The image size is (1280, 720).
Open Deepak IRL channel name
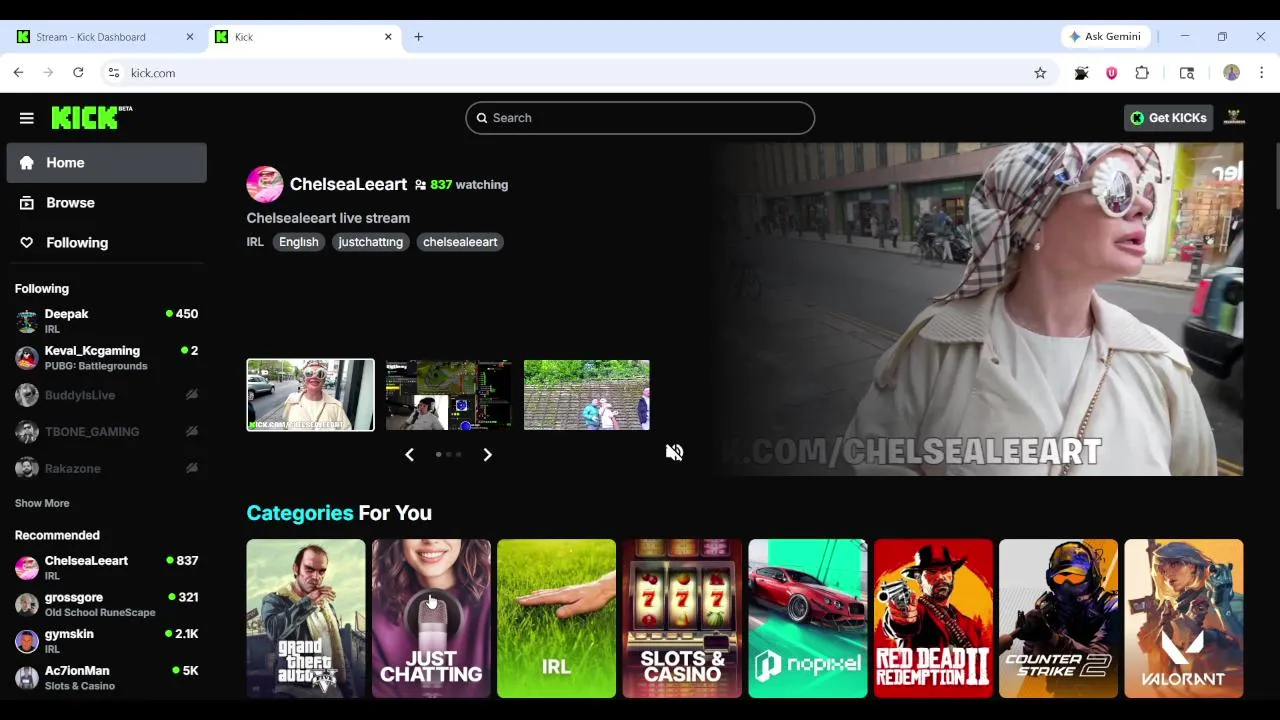(66, 314)
